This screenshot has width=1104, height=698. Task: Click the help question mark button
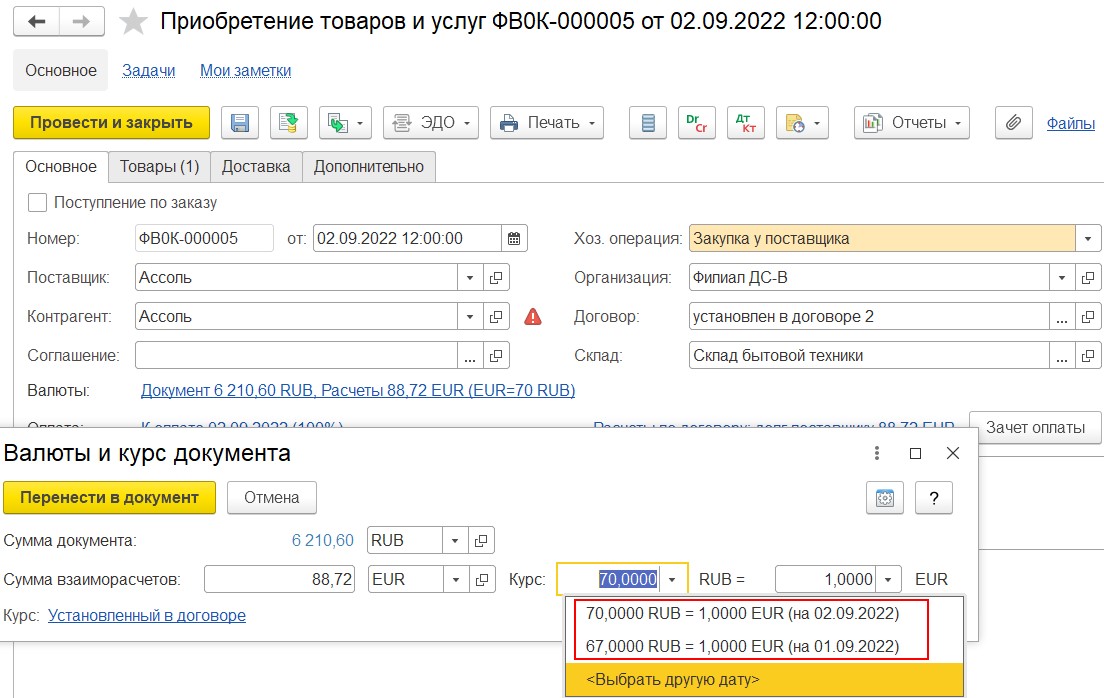pos(933,498)
